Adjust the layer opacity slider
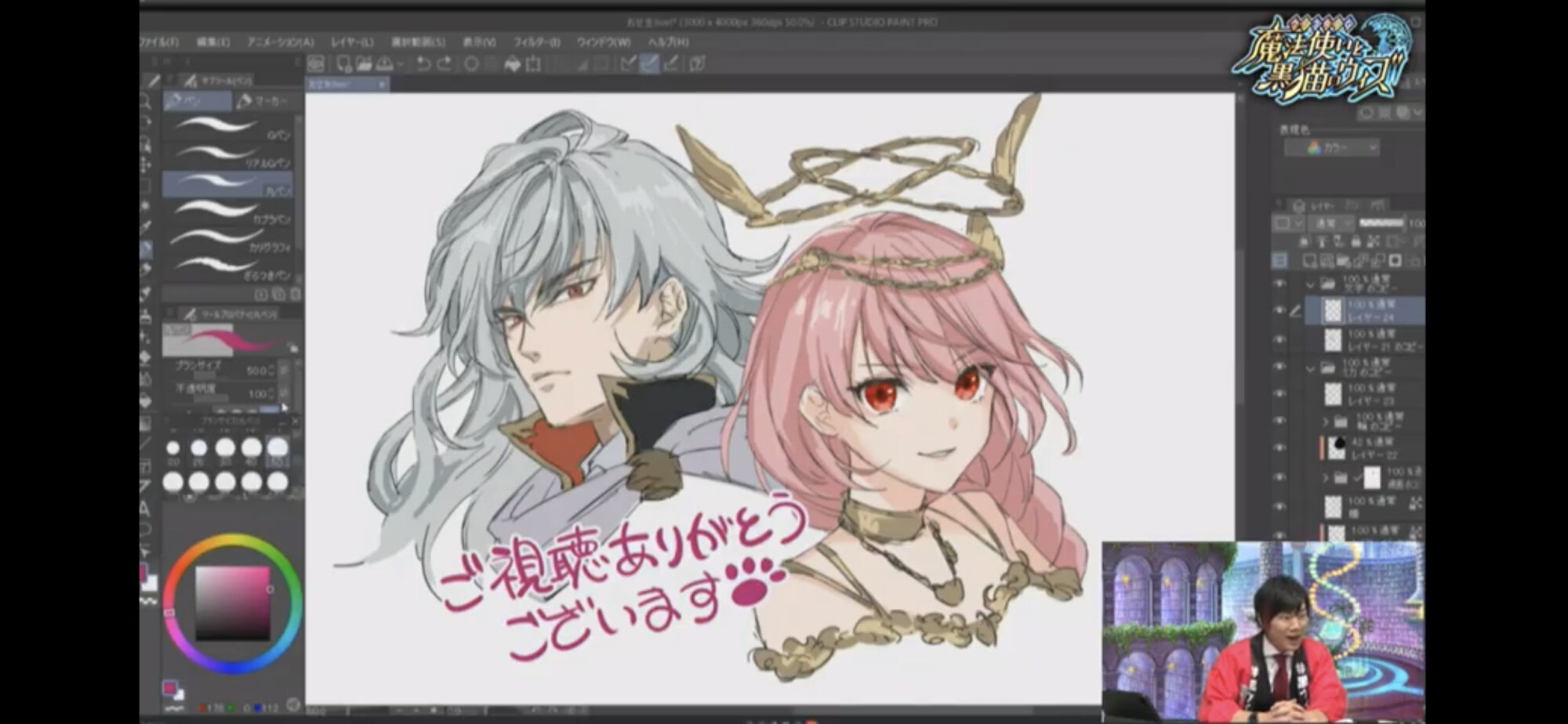The width and height of the screenshot is (1568, 724). click(1381, 223)
